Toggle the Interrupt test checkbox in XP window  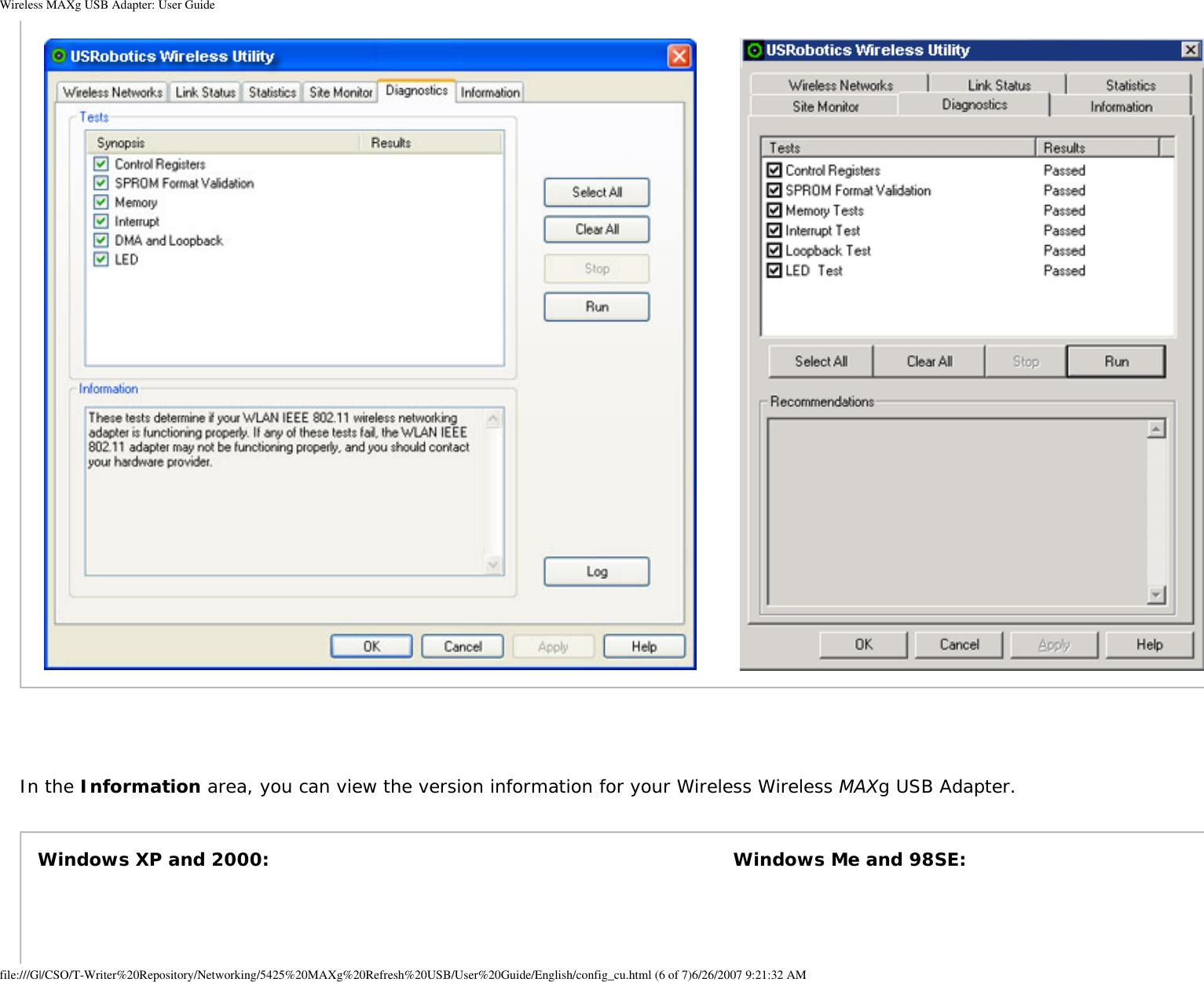(x=101, y=221)
